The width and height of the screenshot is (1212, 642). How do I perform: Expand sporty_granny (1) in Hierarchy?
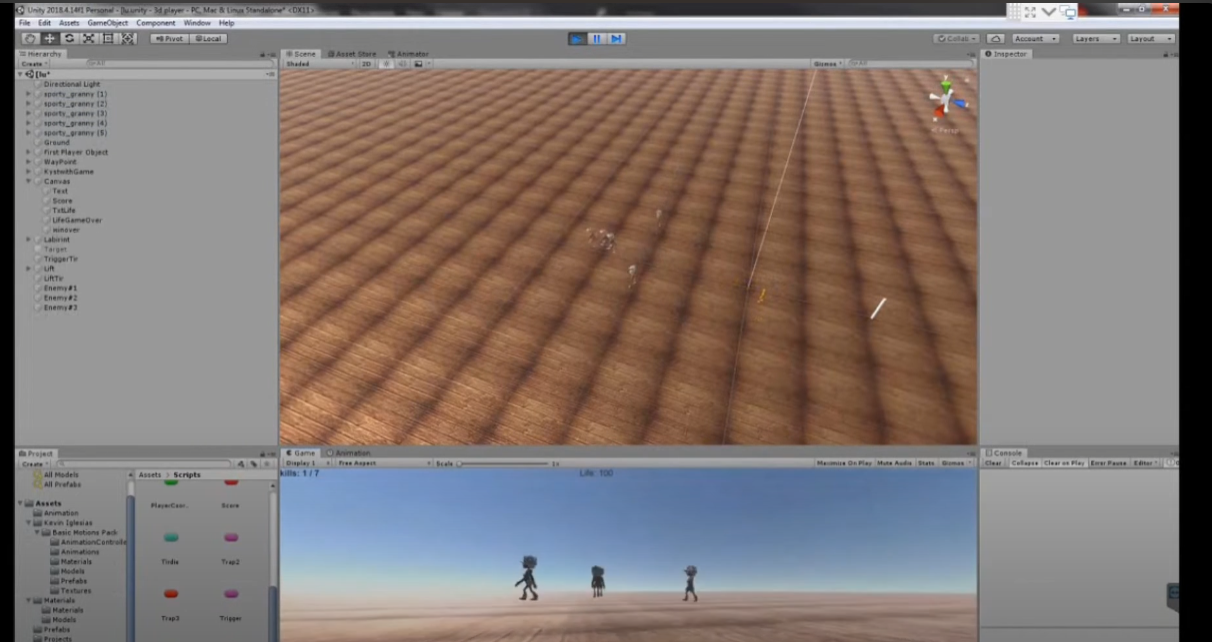coord(28,94)
